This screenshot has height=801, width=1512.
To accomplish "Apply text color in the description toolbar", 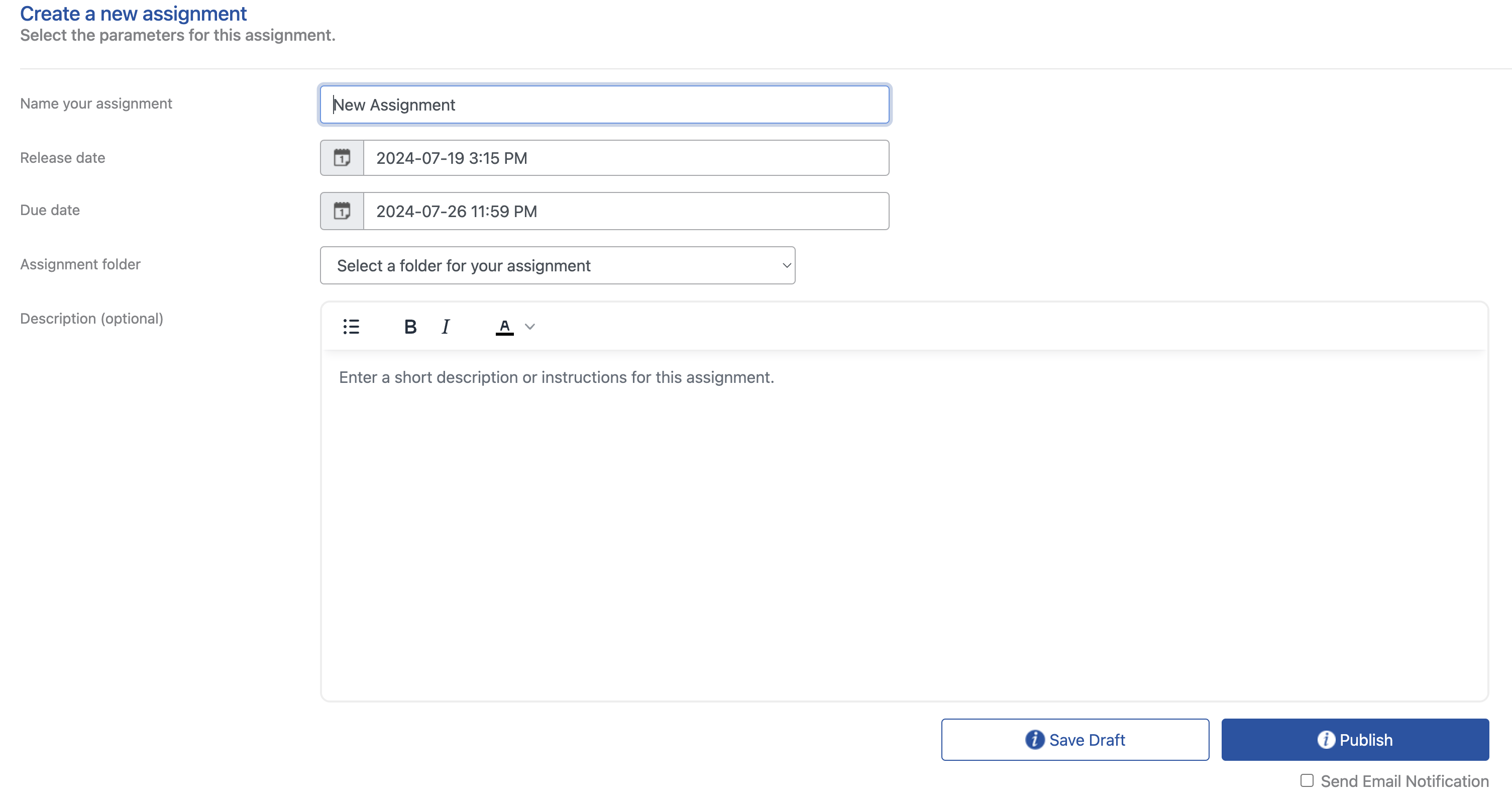I will 504,327.
